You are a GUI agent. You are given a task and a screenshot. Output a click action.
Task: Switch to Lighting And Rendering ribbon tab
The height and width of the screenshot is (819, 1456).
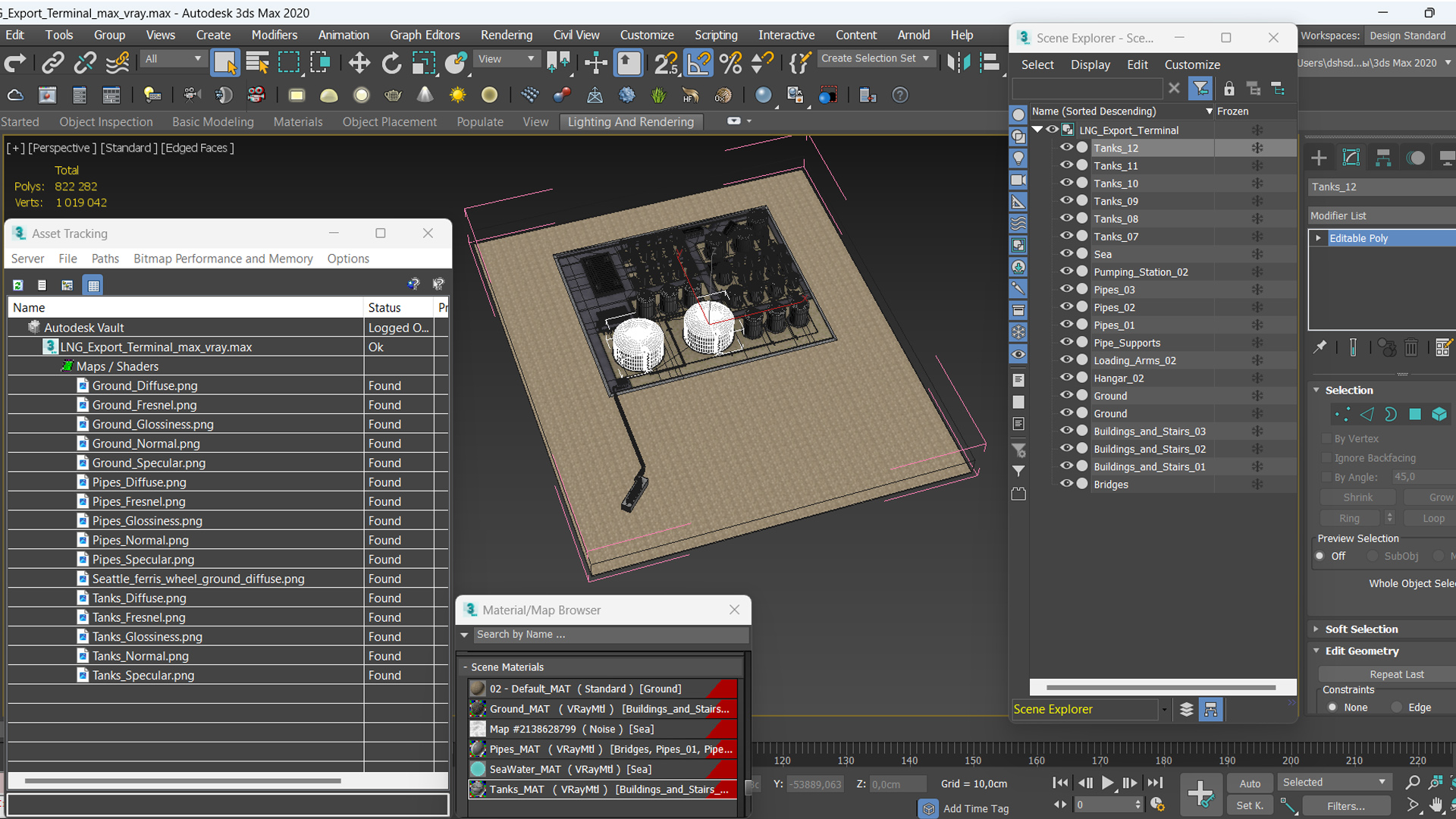point(631,121)
